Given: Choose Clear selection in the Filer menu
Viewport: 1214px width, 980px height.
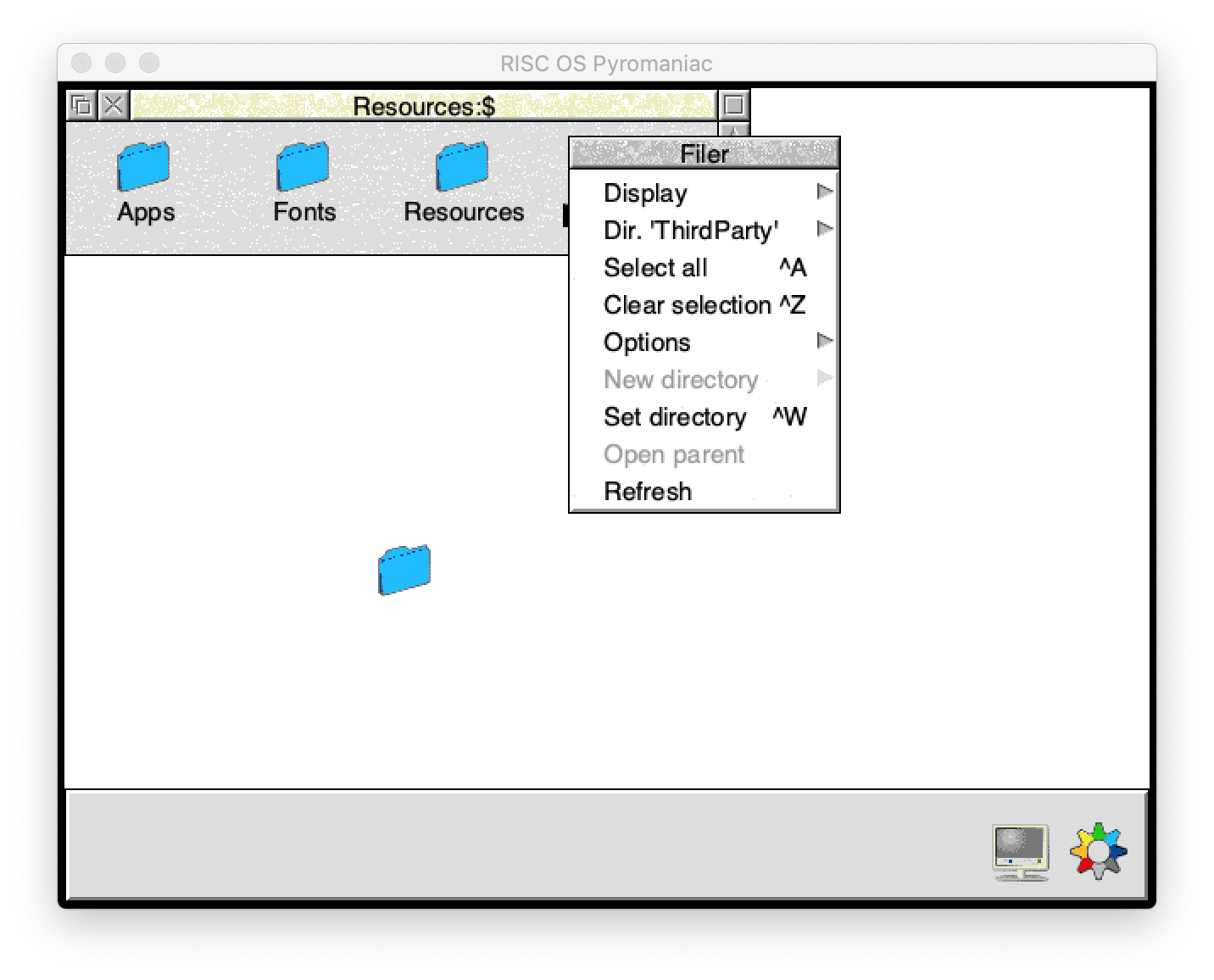Looking at the screenshot, I should (687, 305).
